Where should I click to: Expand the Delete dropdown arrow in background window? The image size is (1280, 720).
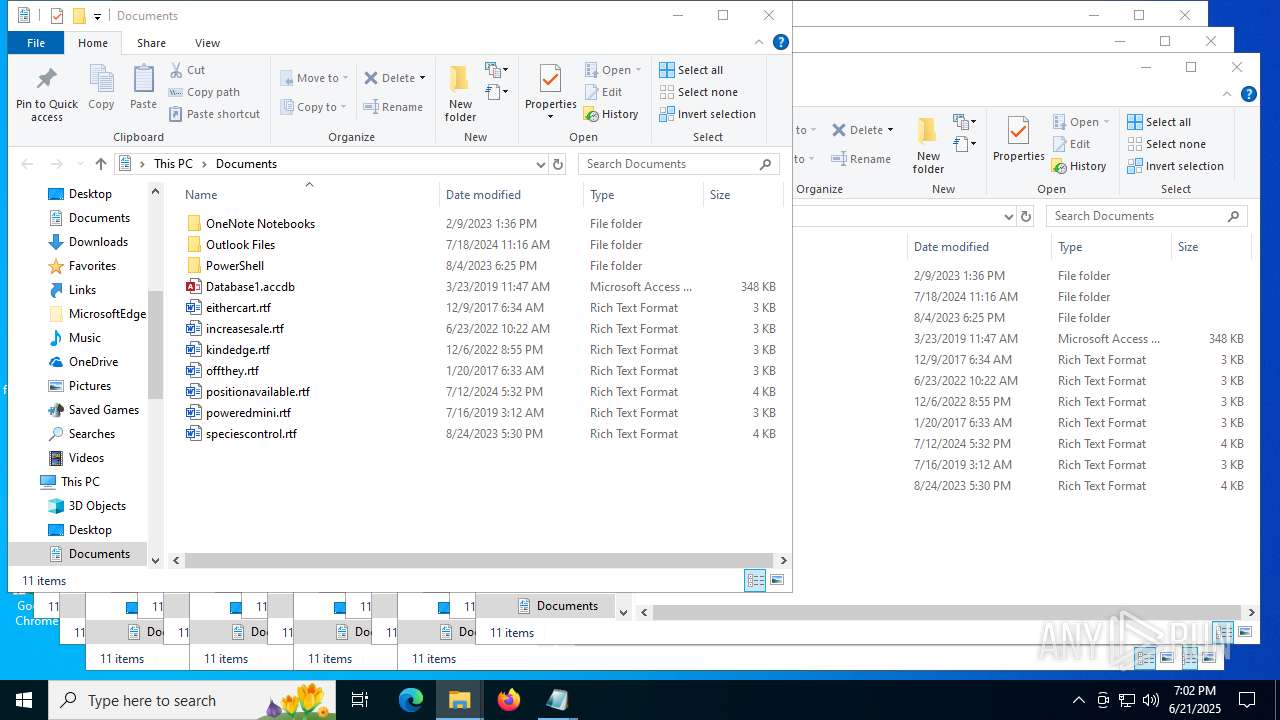click(x=890, y=130)
